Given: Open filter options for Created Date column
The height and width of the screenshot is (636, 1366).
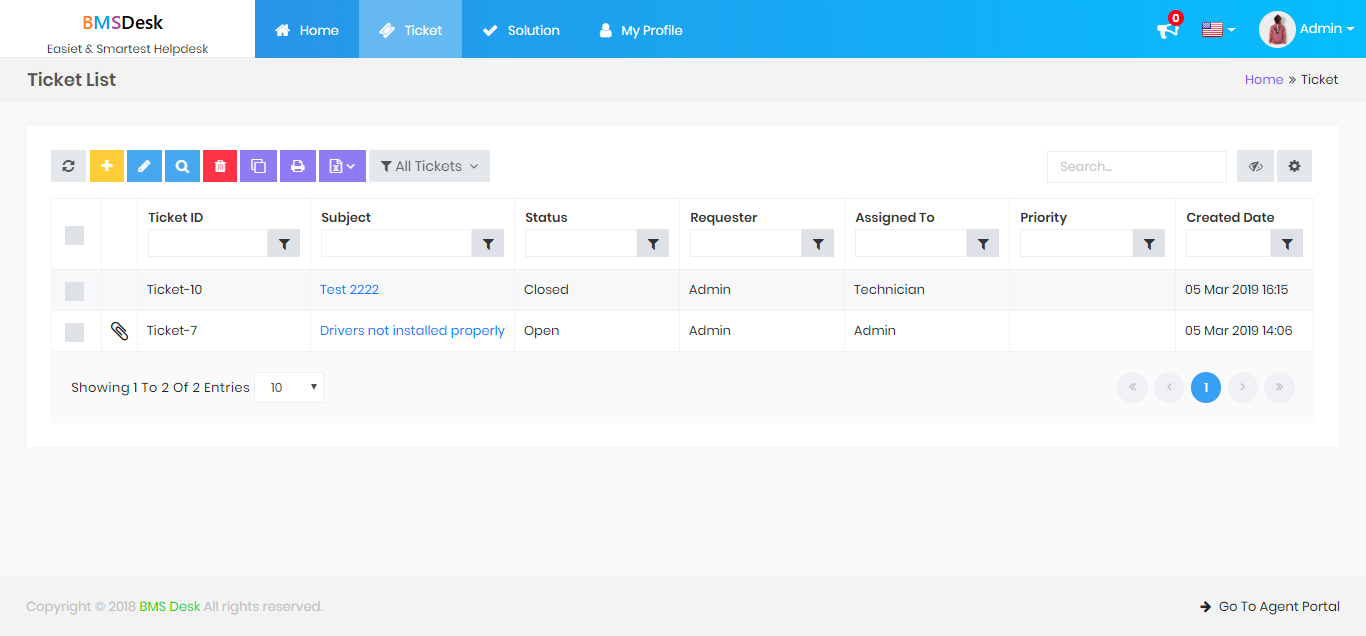Looking at the screenshot, I should pos(1287,243).
